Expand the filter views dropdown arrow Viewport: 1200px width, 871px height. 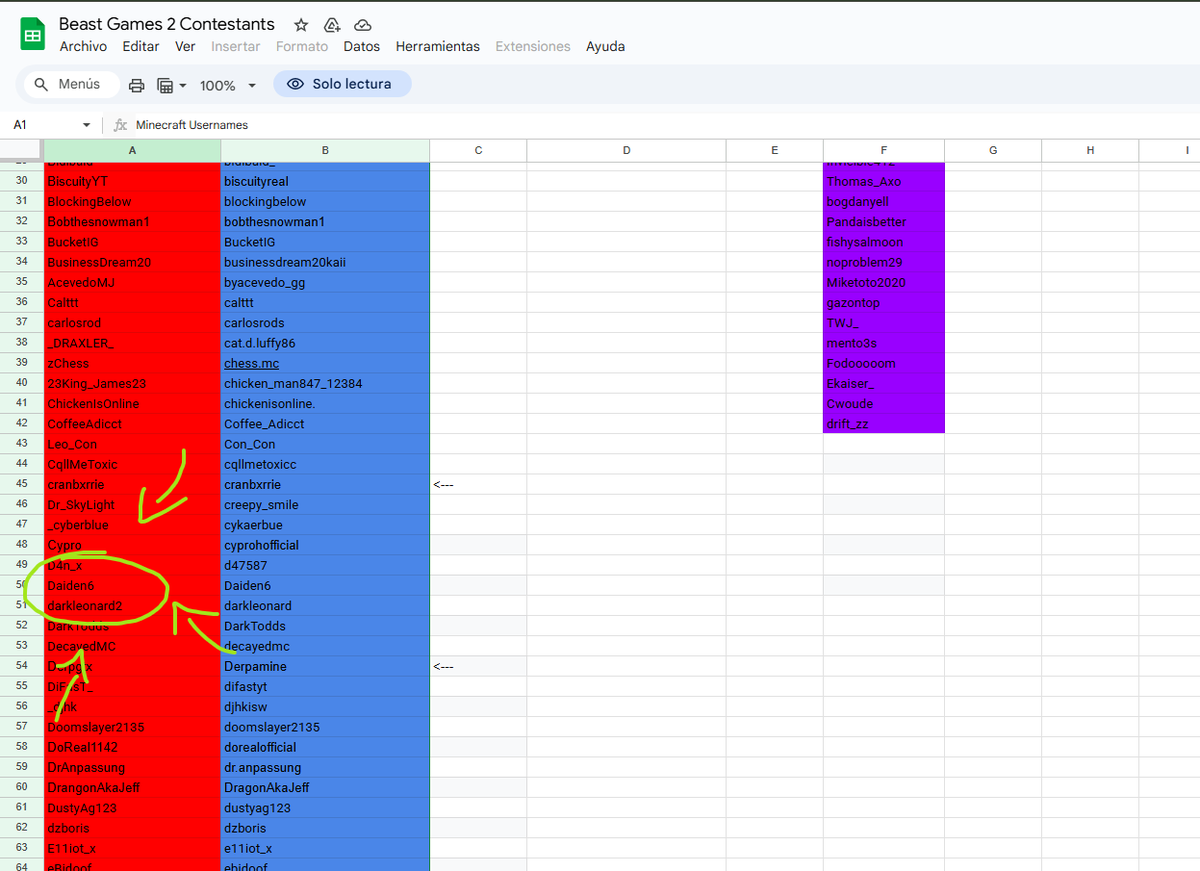point(183,86)
